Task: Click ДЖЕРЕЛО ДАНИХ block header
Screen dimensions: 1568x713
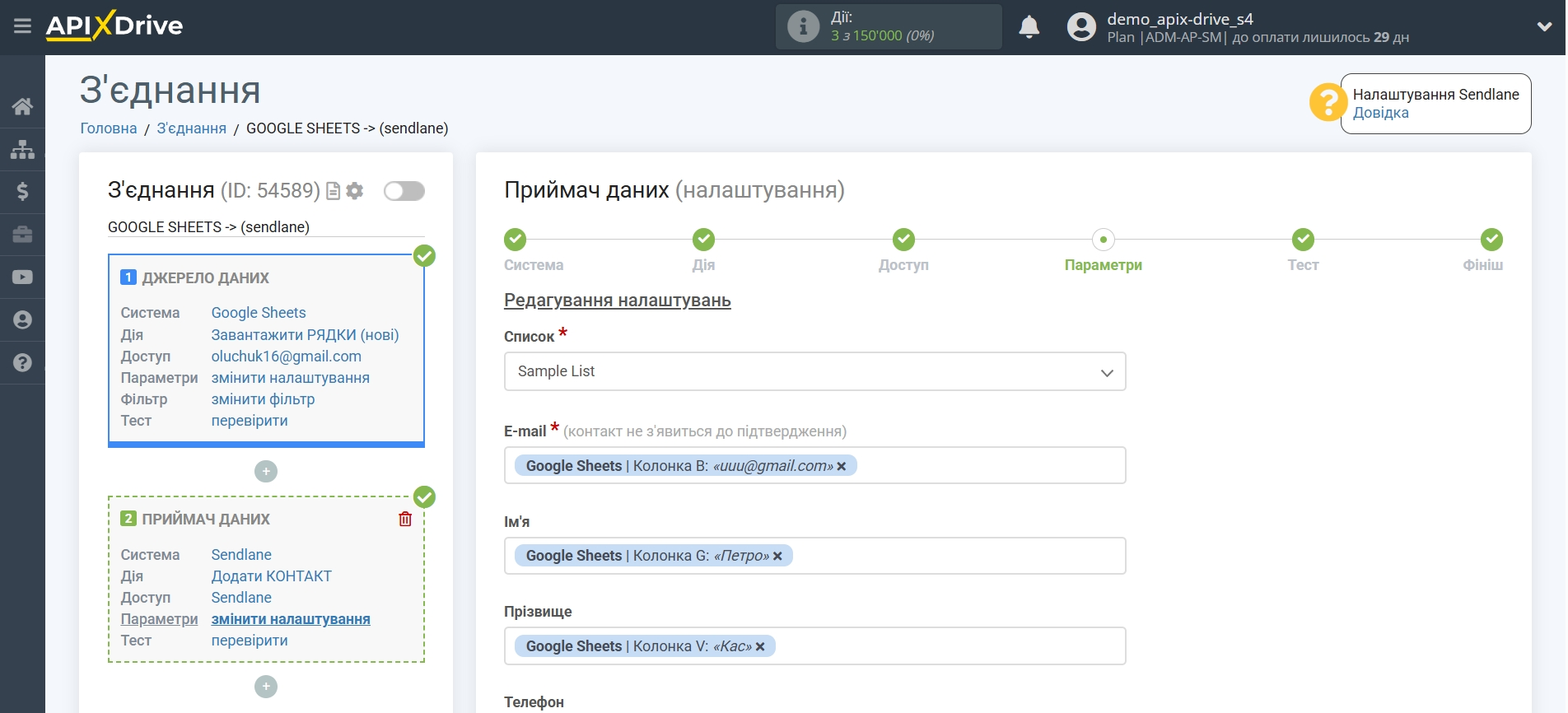Action: 205,278
